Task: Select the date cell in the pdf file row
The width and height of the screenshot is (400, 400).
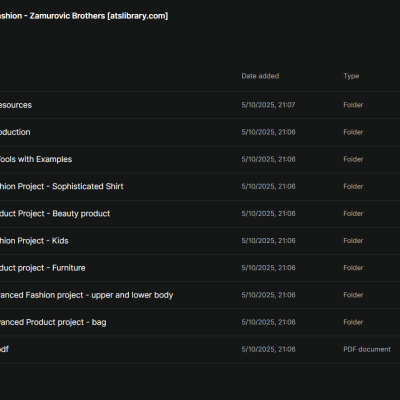Action: [x=268, y=349]
